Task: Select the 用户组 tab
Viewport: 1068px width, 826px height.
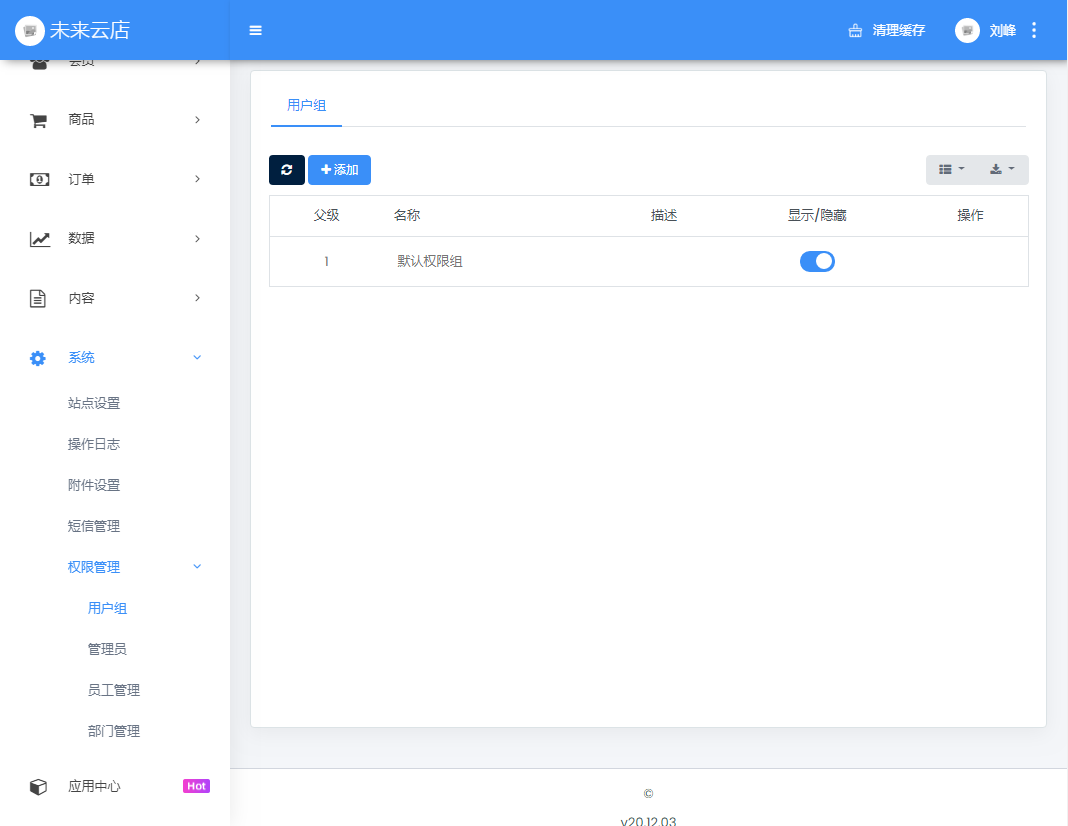Action: click(x=306, y=105)
